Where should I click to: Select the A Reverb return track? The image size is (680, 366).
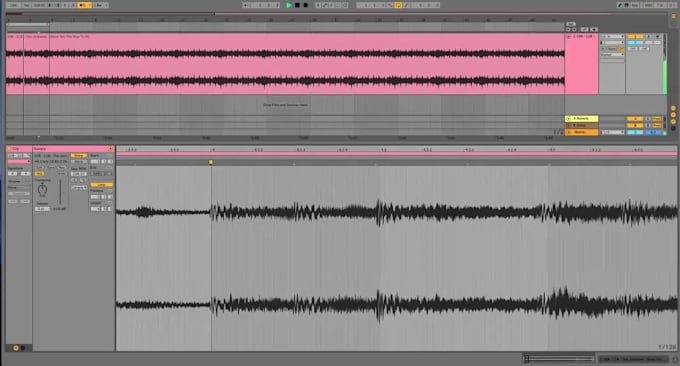(582, 118)
